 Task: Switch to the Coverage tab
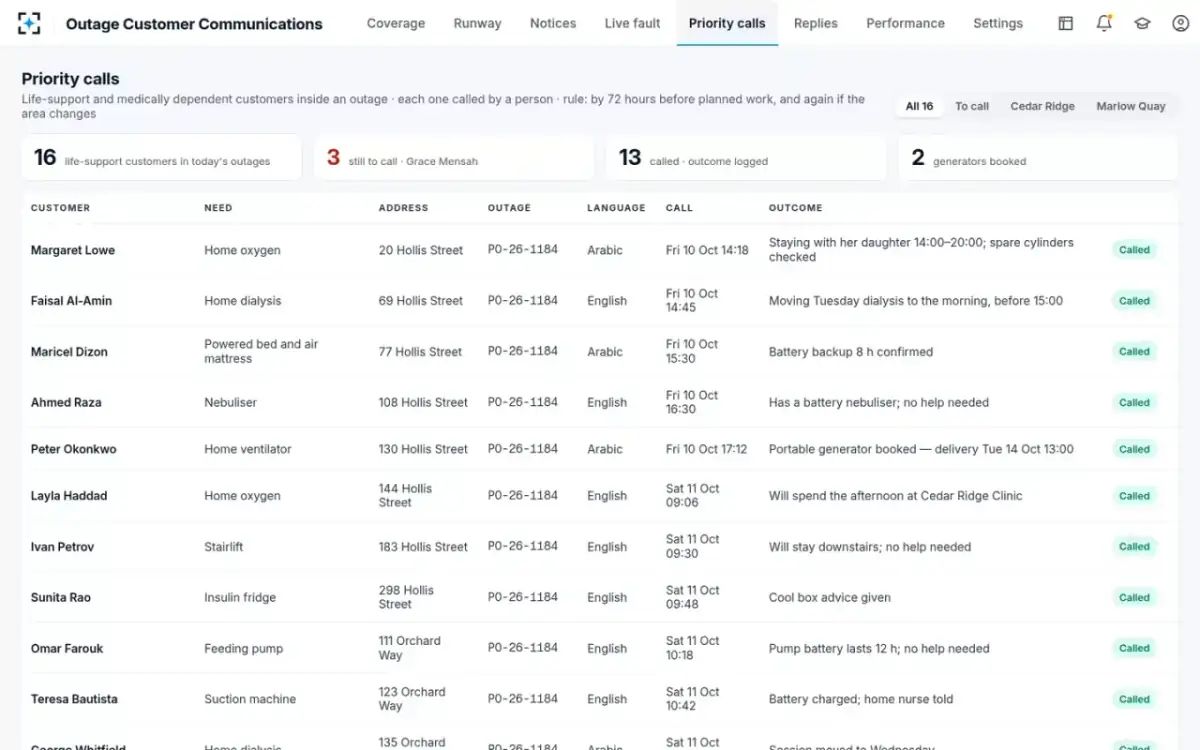click(396, 23)
